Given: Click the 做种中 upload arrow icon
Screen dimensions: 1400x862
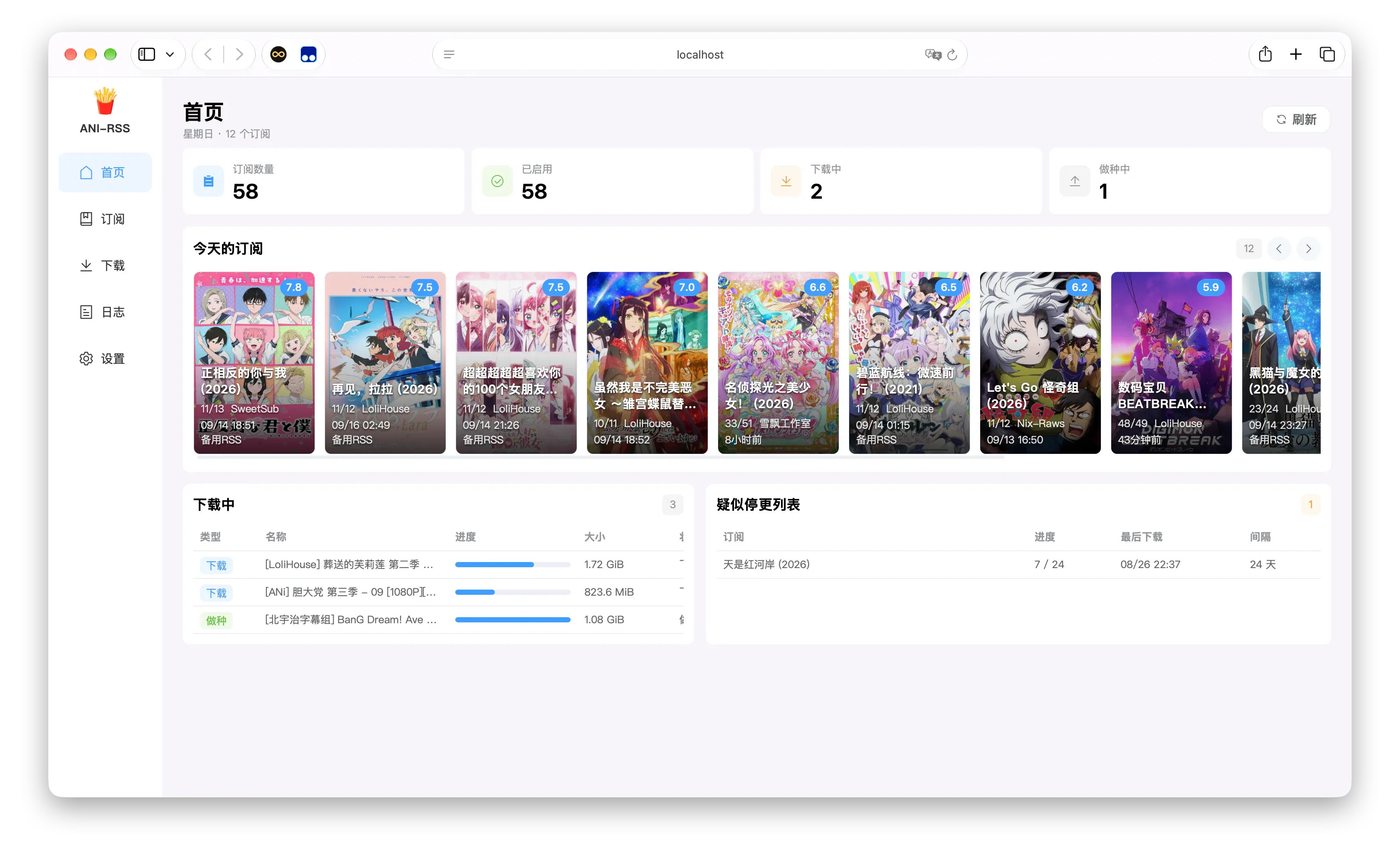Looking at the screenshot, I should pyautogui.click(x=1075, y=181).
